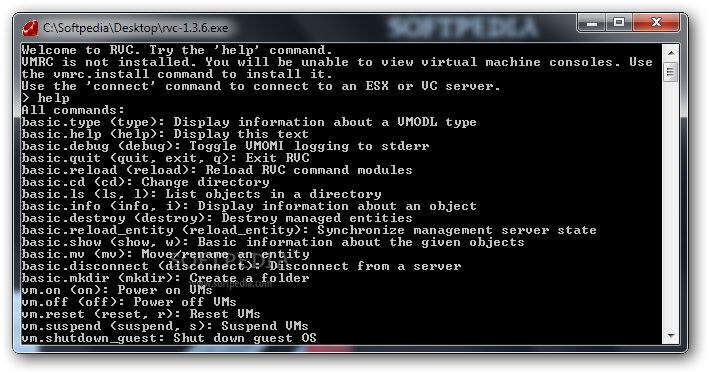Click the 'vm.shutdown_guest' line
This screenshot has width=709, height=374.
click(169, 338)
